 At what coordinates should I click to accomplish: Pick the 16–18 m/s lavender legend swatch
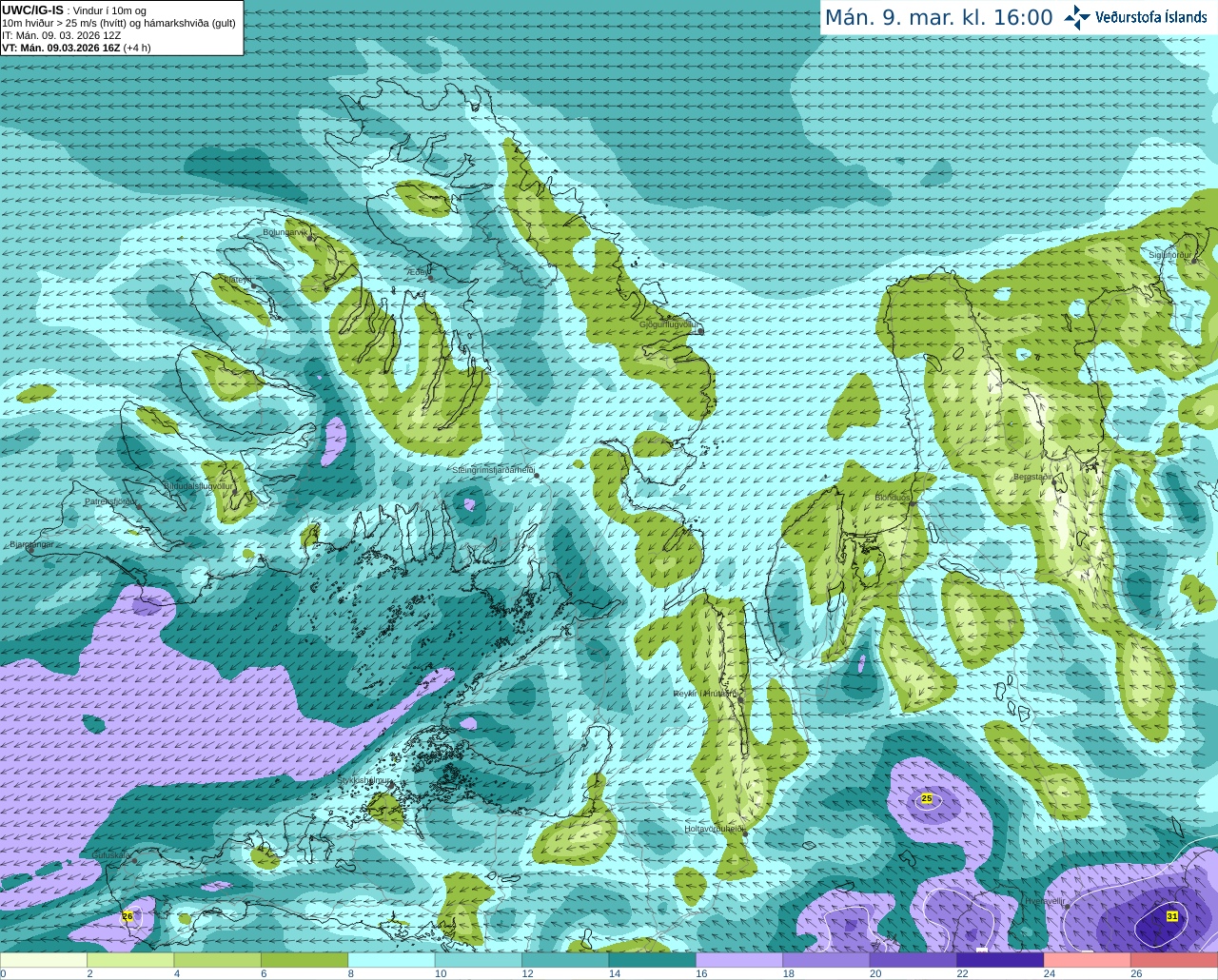tap(739, 960)
